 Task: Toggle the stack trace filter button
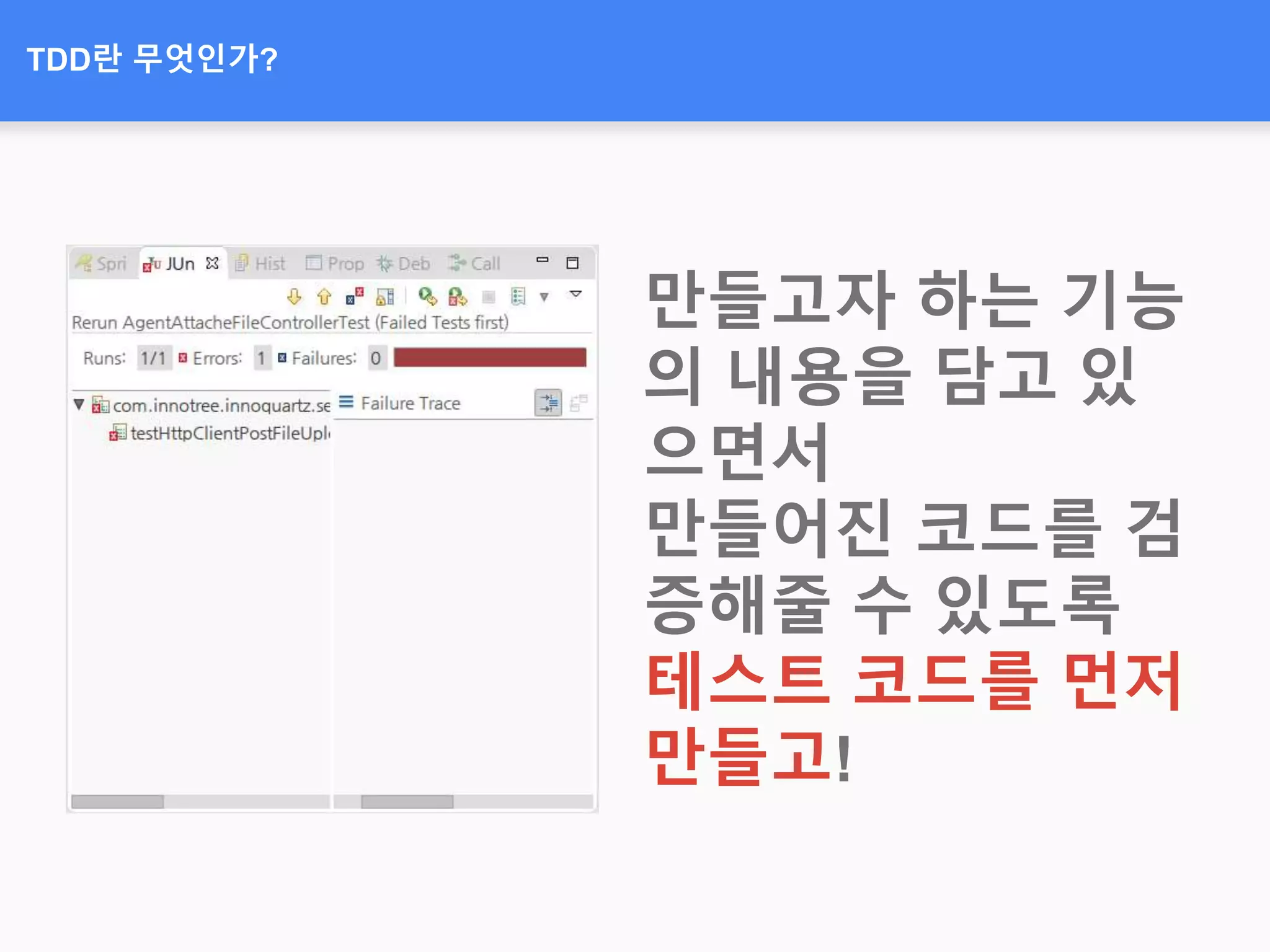548,403
